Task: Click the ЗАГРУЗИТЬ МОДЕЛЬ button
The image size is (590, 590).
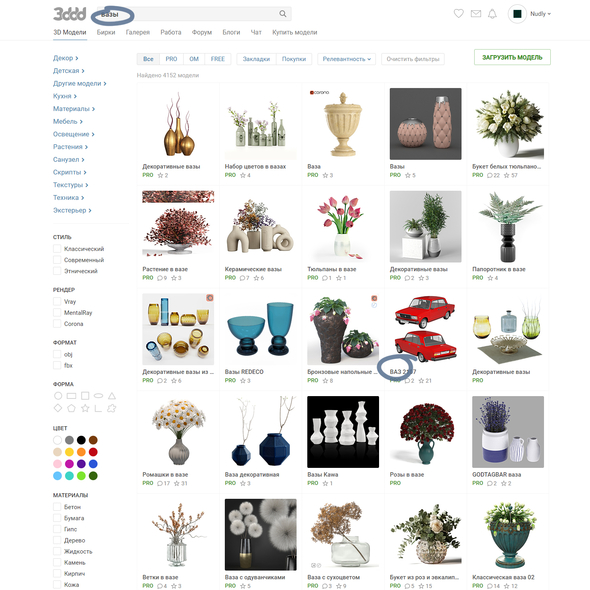Action: [512, 57]
